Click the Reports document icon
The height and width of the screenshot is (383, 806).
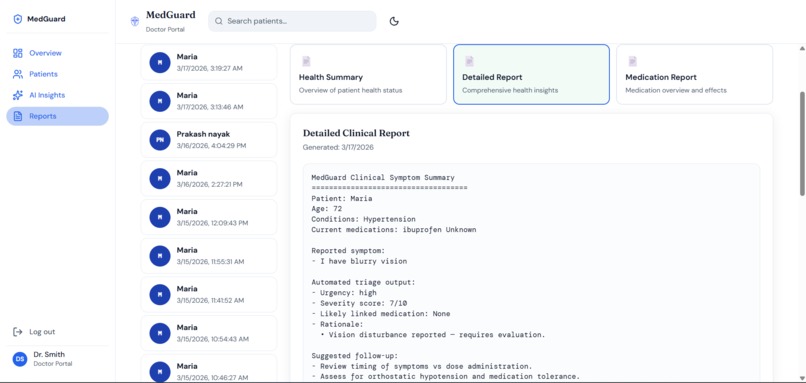click(18, 116)
